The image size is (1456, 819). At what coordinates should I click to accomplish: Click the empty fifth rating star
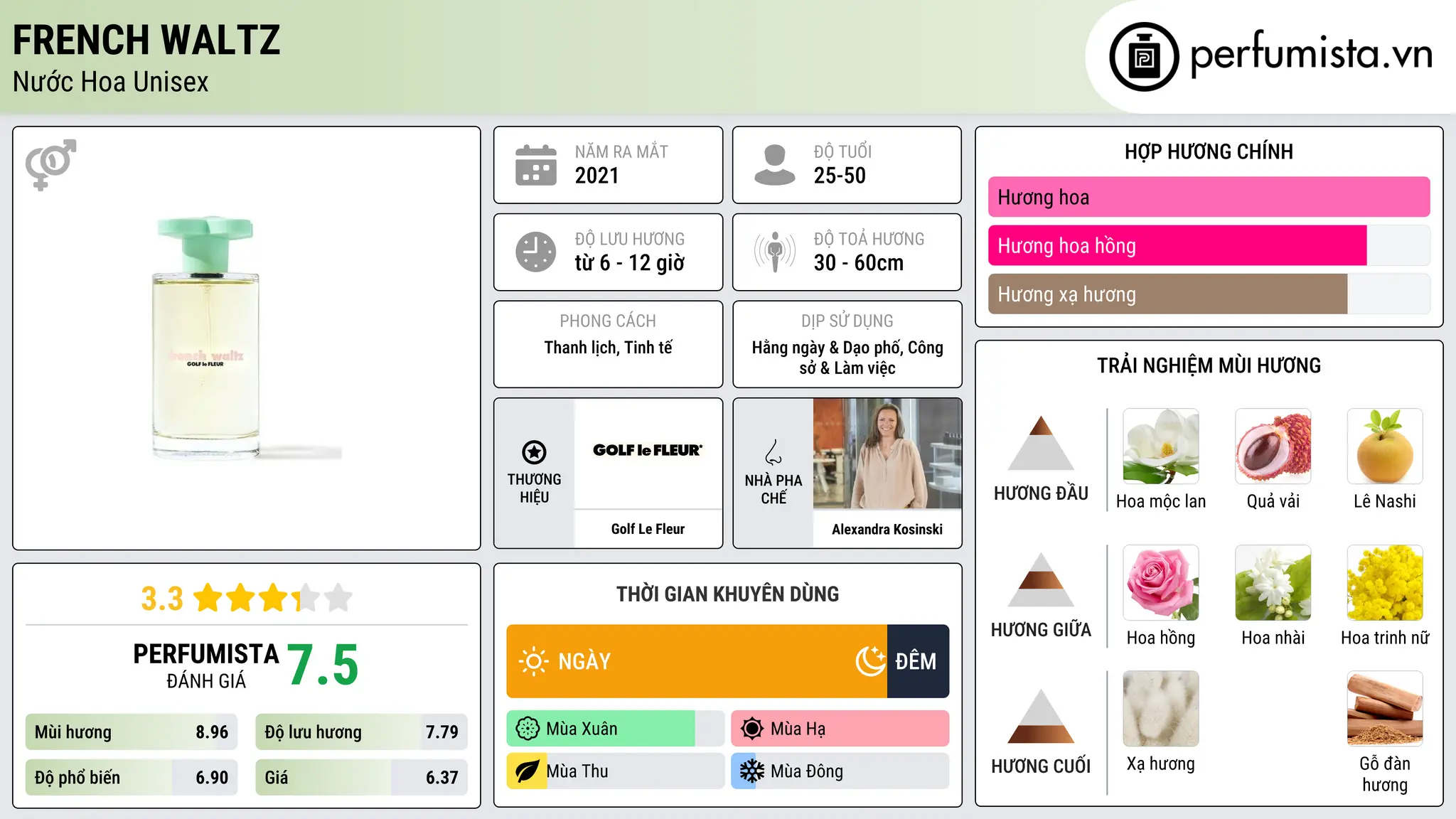pos(338,598)
